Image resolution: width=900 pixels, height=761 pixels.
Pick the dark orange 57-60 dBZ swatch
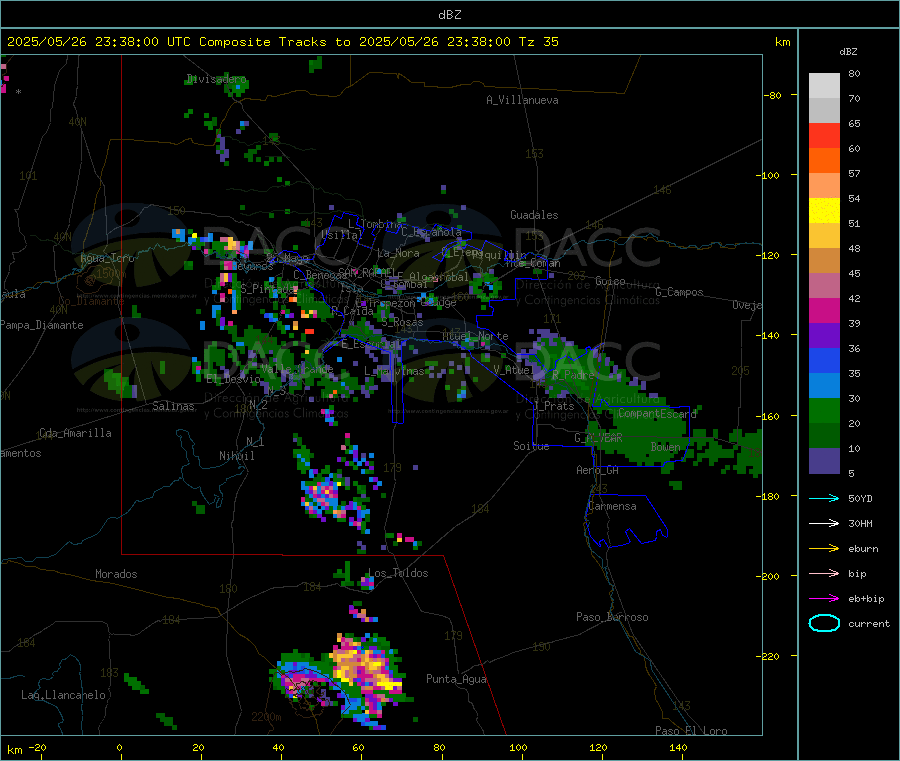(x=824, y=161)
